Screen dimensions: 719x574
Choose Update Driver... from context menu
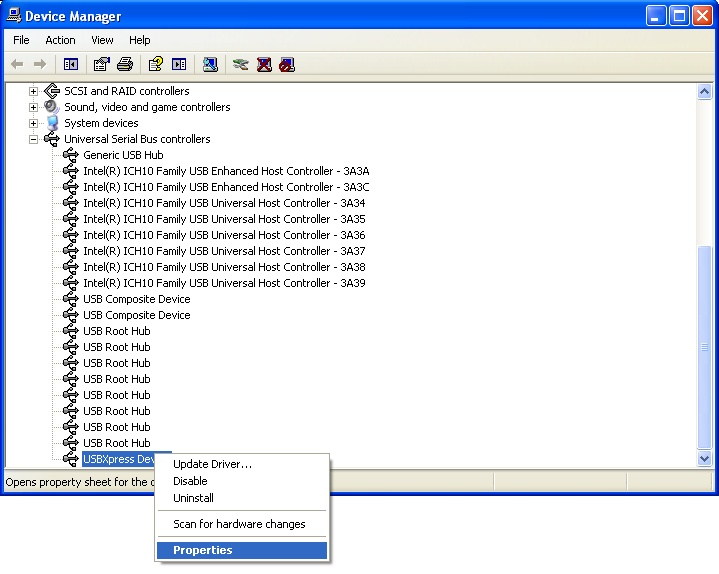coord(242,464)
